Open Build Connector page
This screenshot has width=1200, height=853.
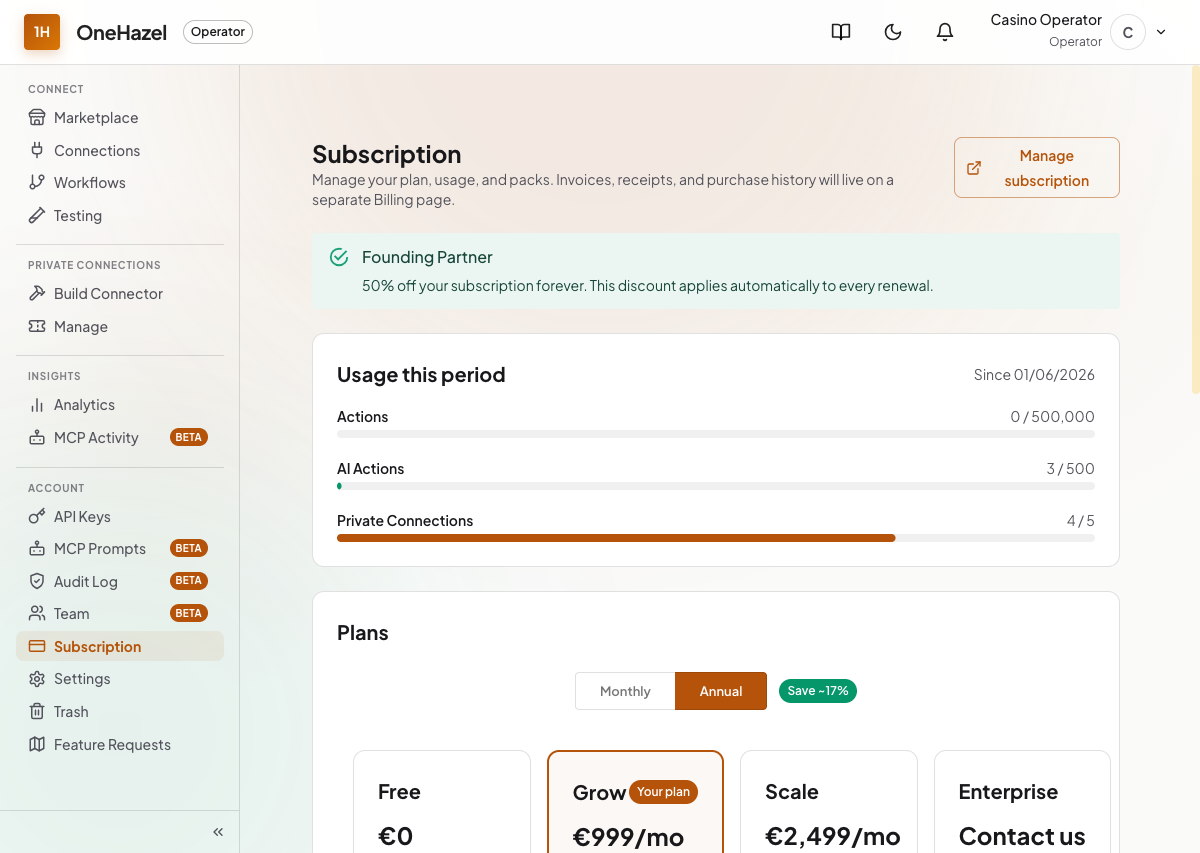coord(120,294)
